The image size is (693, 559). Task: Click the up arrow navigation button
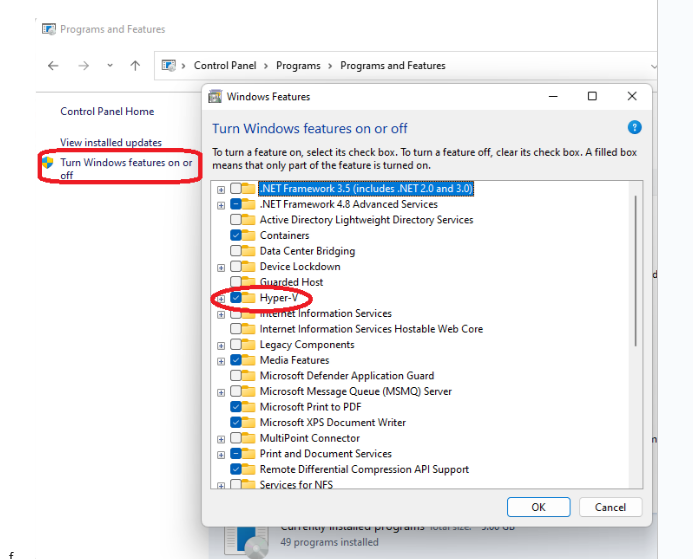point(135,66)
